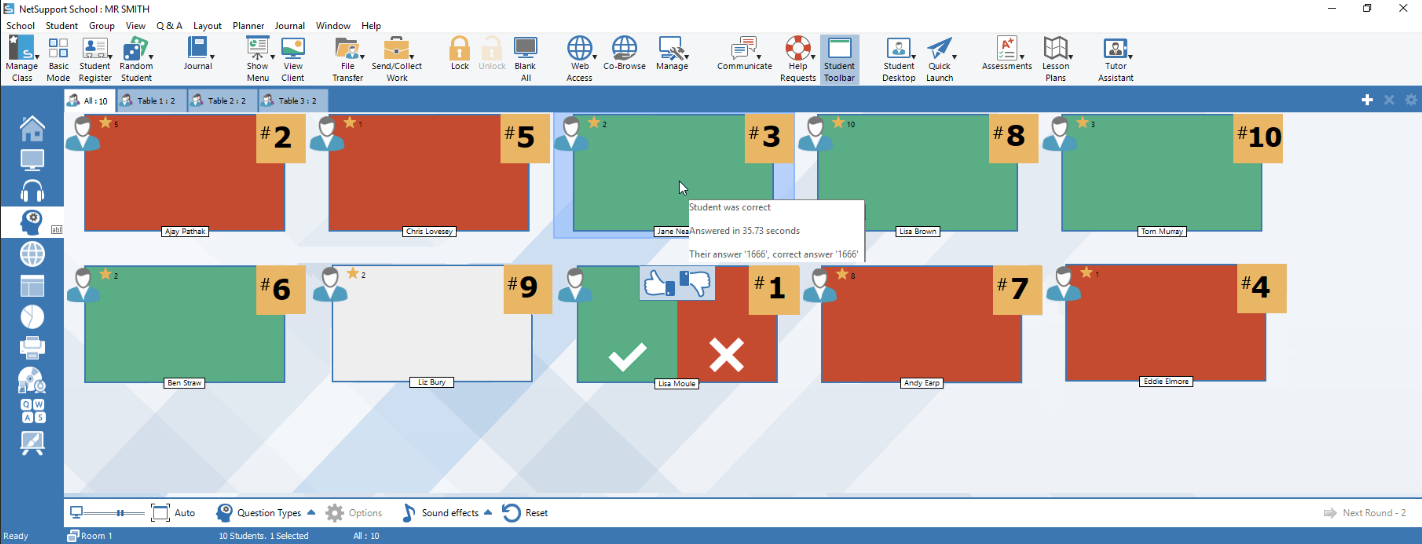This screenshot has width=1422, height=544.
Task: Select the headphones audio view in sidebar
Action: [32, 190]
